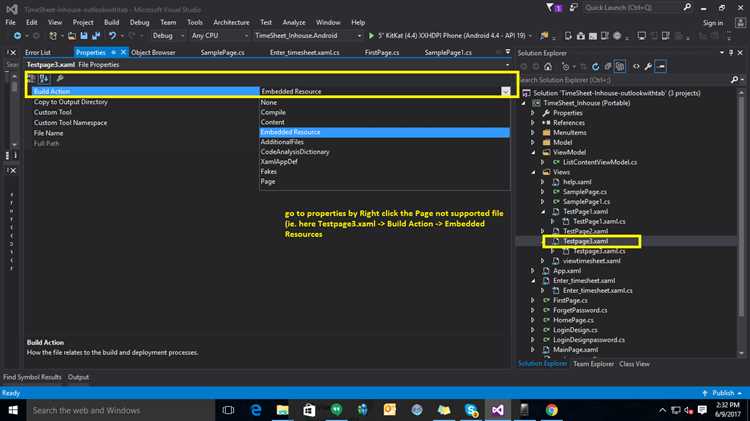Choose Page in the Build Action list
Screen dimensions: 750x421
(x=385, y=181)
